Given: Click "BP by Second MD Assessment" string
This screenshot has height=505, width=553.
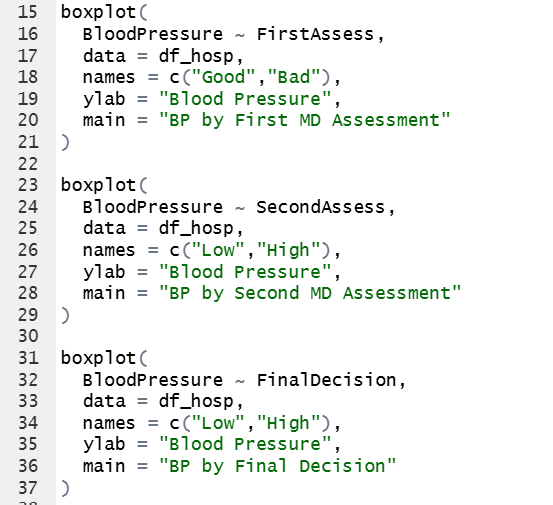Looking at the screenshot, I should coord(310,293).
